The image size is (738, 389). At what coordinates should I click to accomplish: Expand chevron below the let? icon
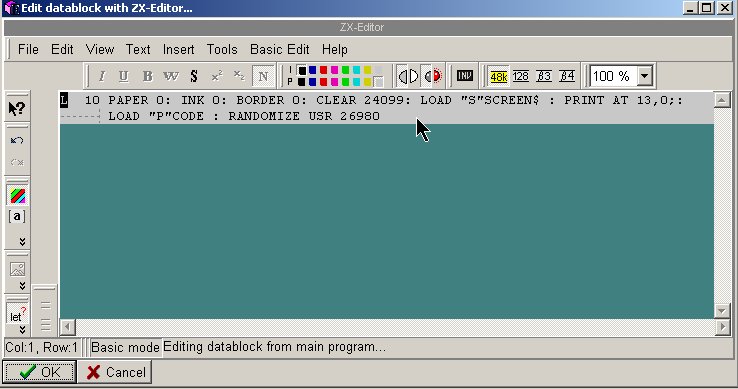[22, 330]
